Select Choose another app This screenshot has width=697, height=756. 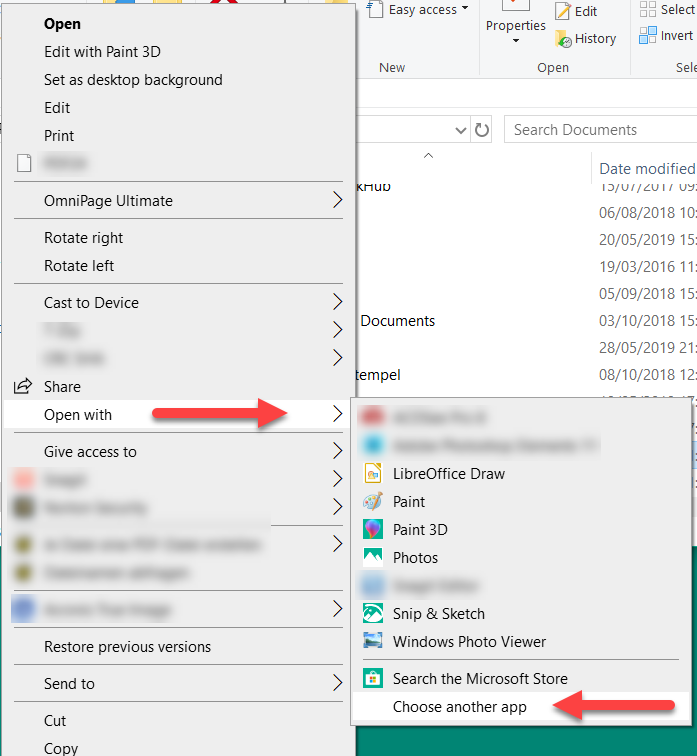pyautogui.click(x=459, y=707)
